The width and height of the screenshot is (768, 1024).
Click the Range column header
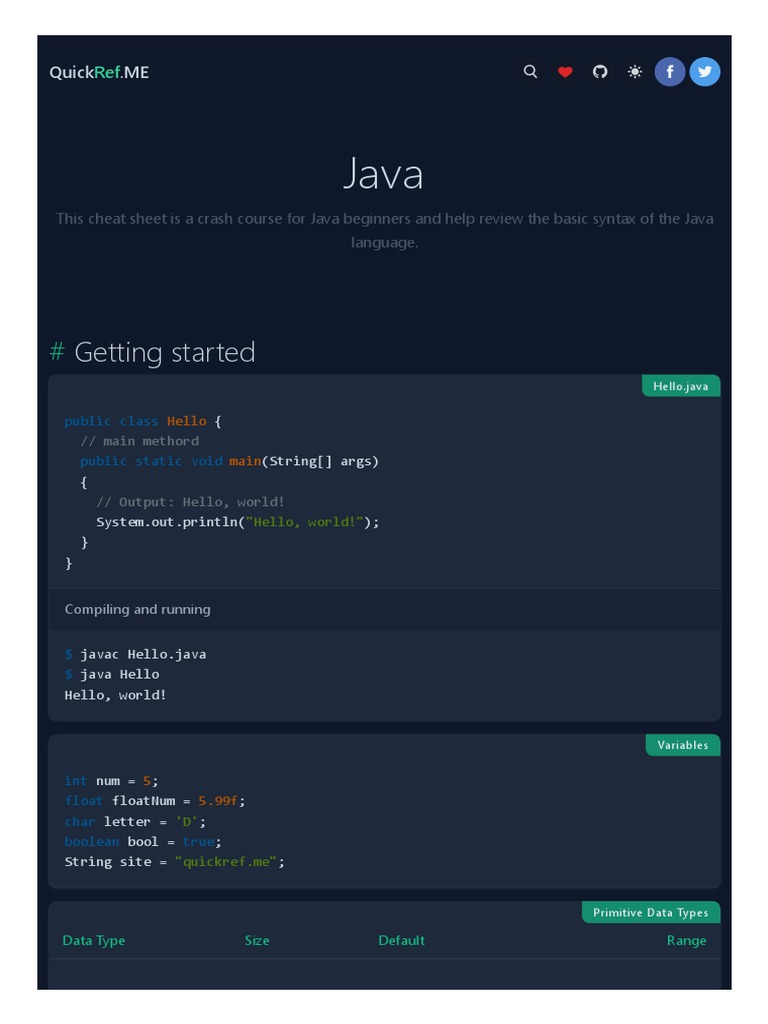(x=686, y=940)
